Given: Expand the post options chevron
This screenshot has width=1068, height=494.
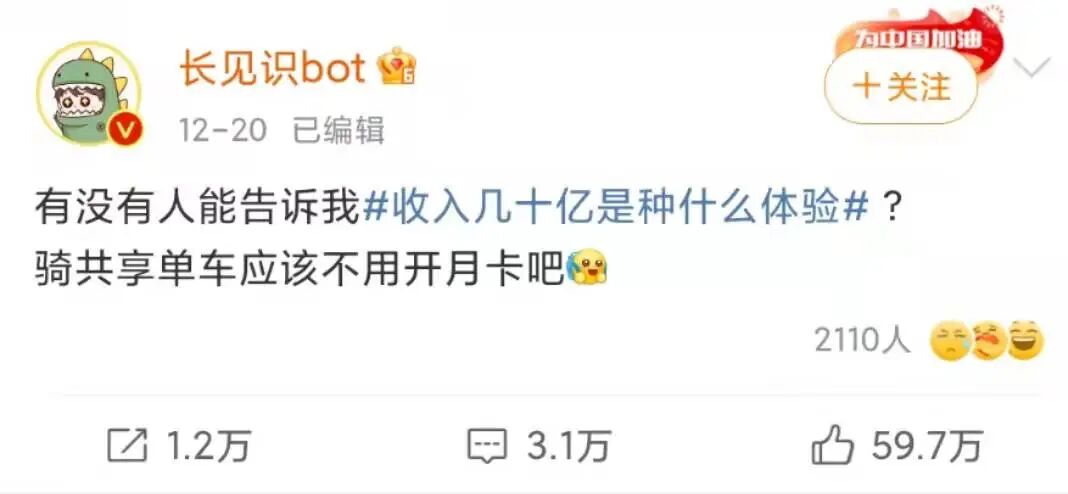Looking at the screenshot, I should pos(1031,67).
